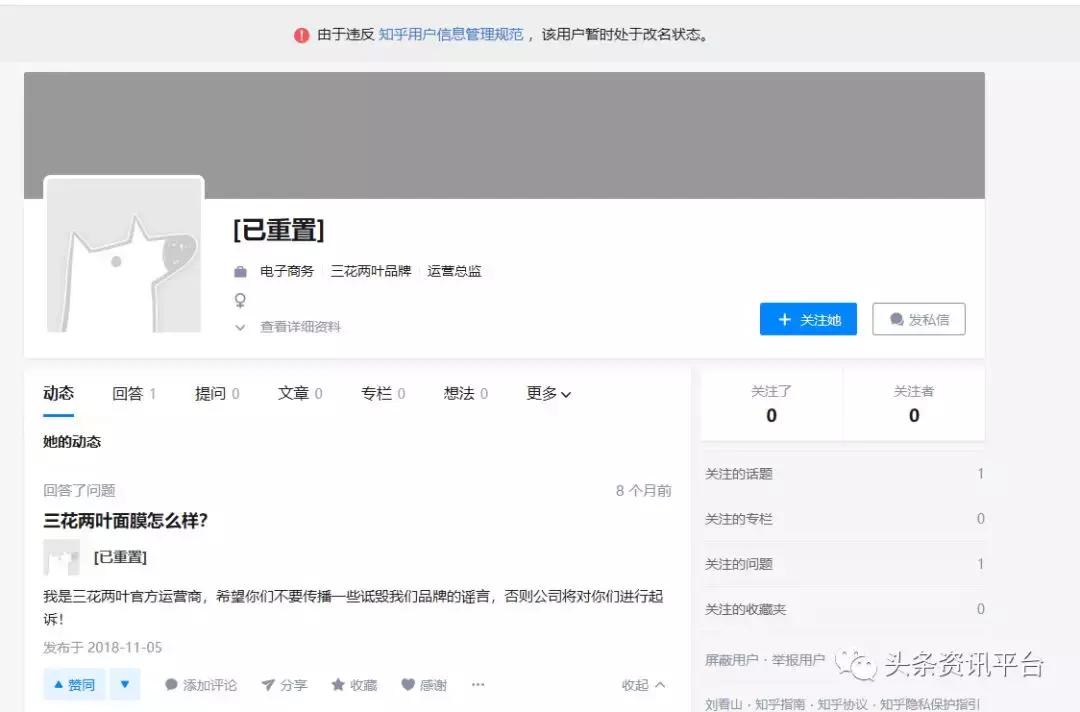Open the "..." more actions icon

[477, 684]
